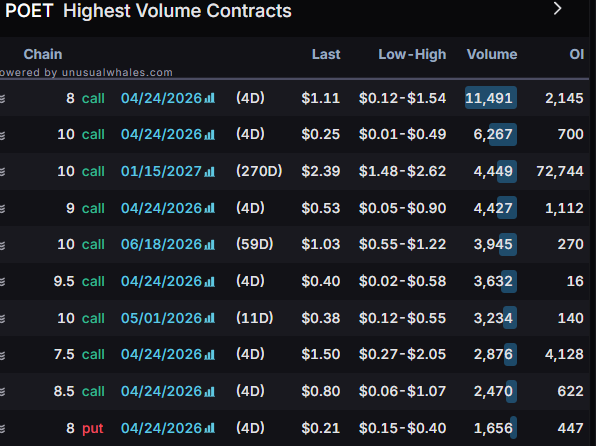The width and height of the screenshot is (596, 446).
Task: Open the 04/24/2026 link for 9 call
Action: click(161, 208)
